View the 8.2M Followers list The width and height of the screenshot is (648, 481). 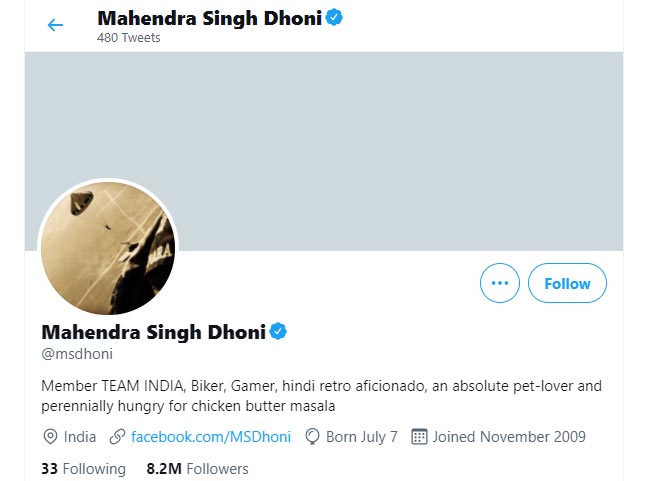[197, 469]
